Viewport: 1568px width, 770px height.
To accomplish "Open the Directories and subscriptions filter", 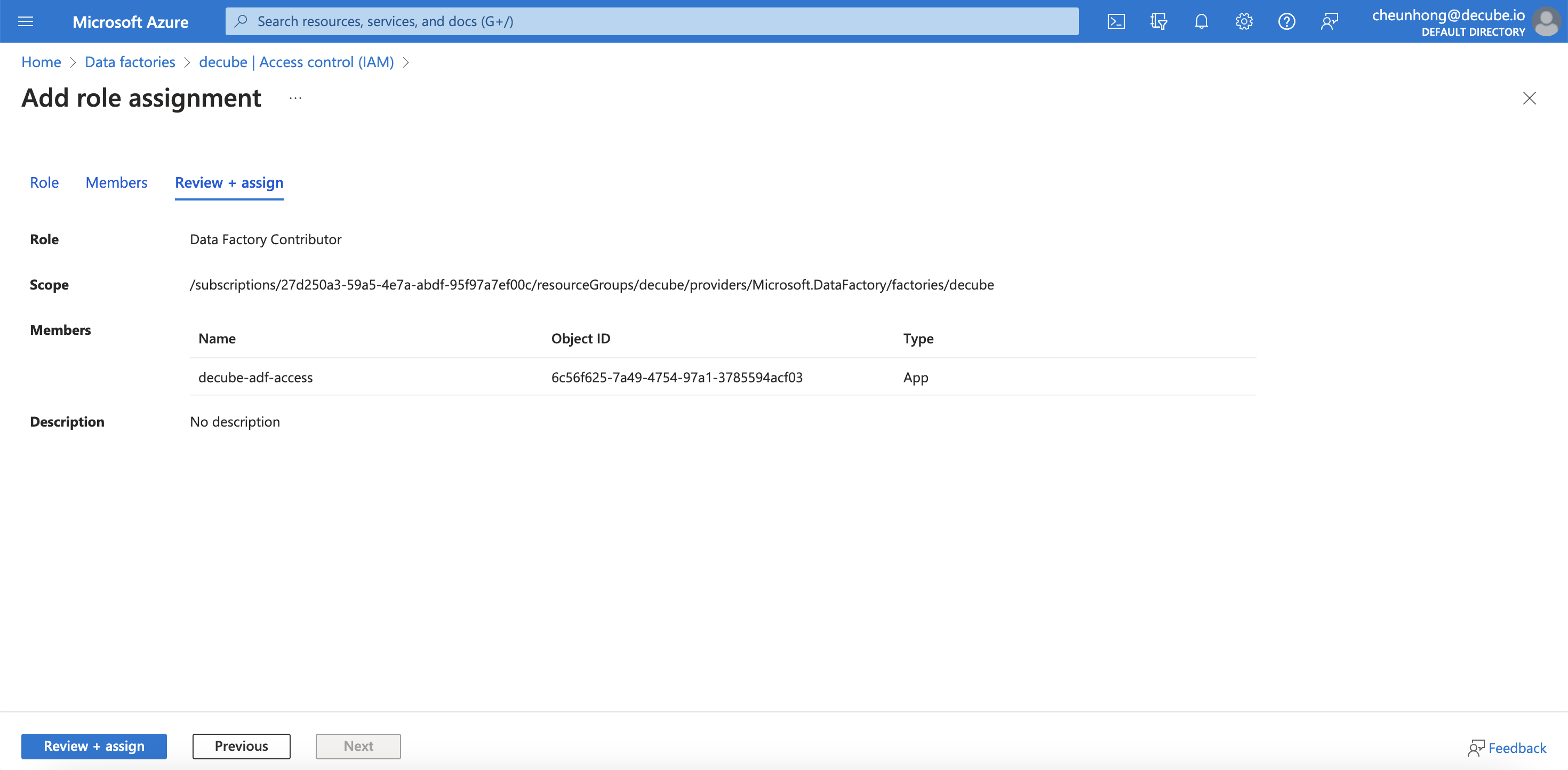I will point(1158,22).
